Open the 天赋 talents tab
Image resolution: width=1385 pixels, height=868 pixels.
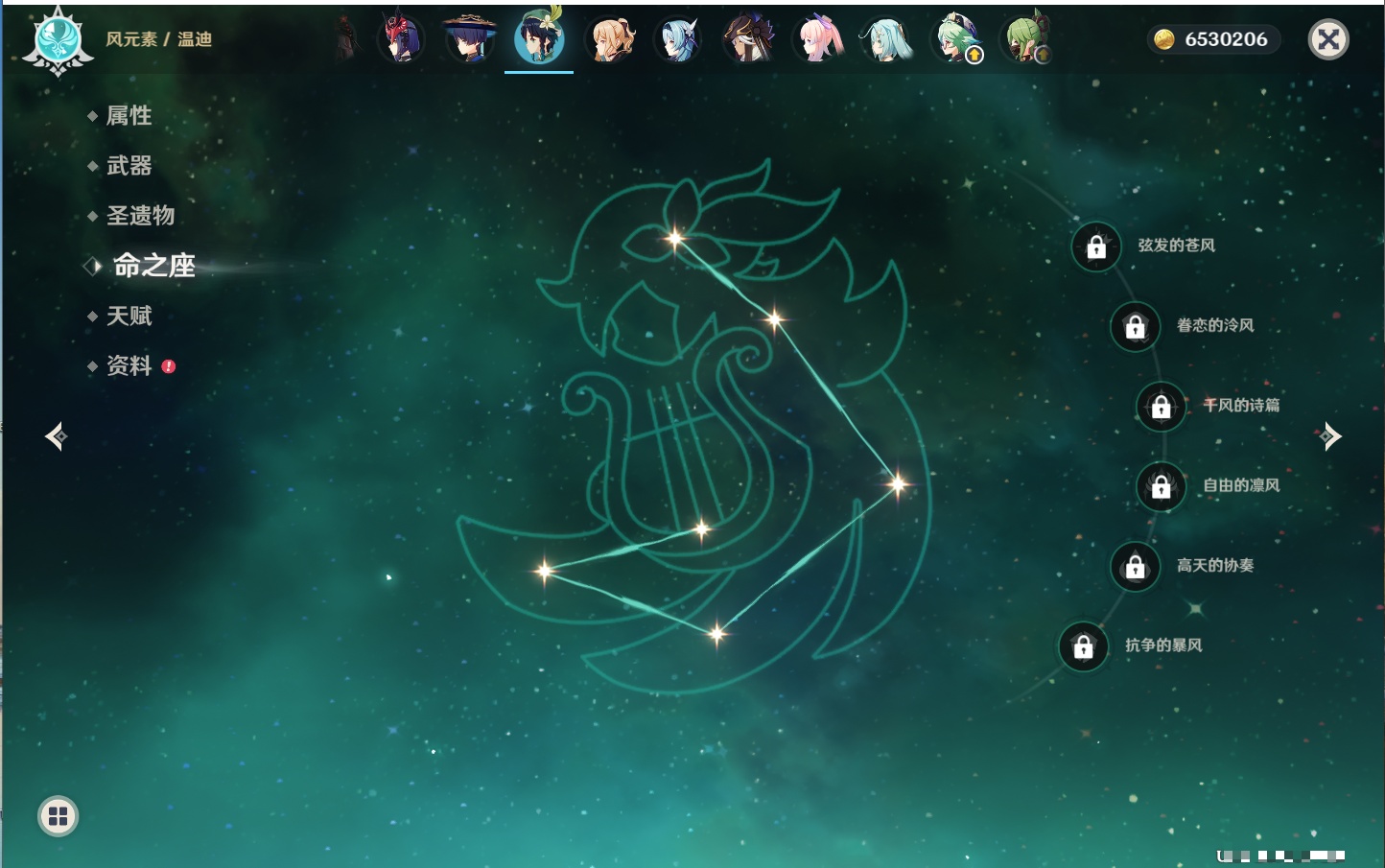pyautogui.click(x=129, y=316)
